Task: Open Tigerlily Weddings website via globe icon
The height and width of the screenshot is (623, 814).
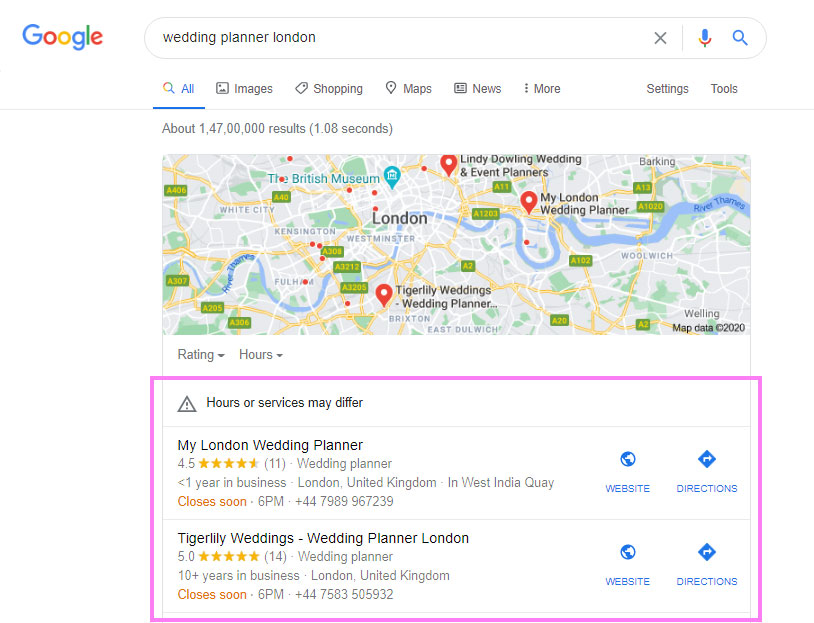Action: tap(627, 551)
